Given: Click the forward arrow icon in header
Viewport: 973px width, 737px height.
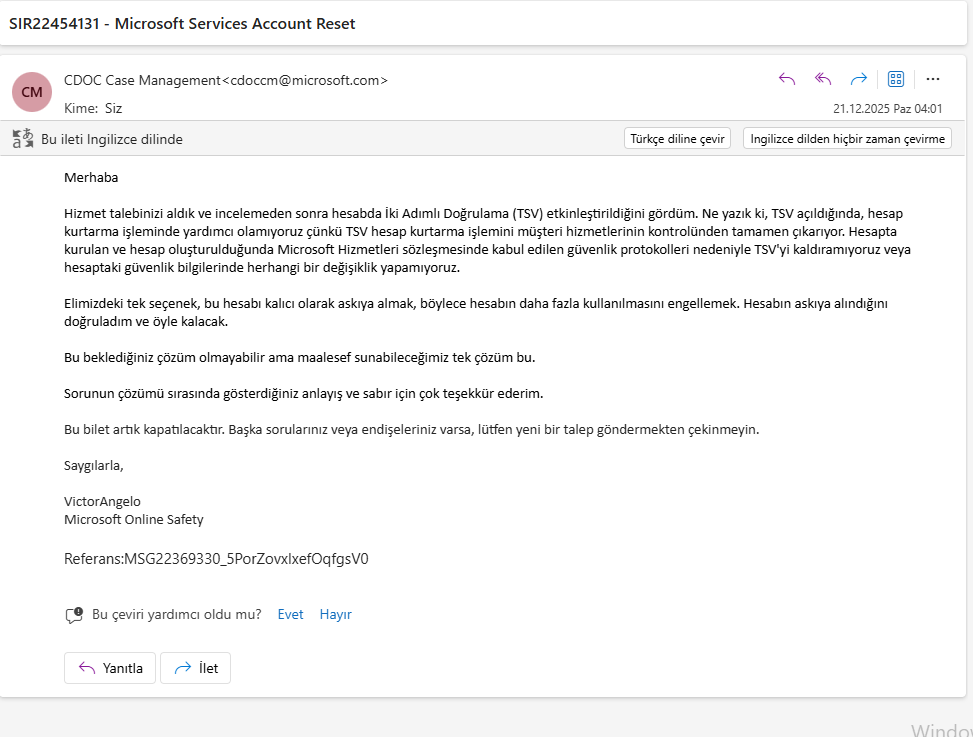Looking at the screenshot, I should (x=859, y=79).
